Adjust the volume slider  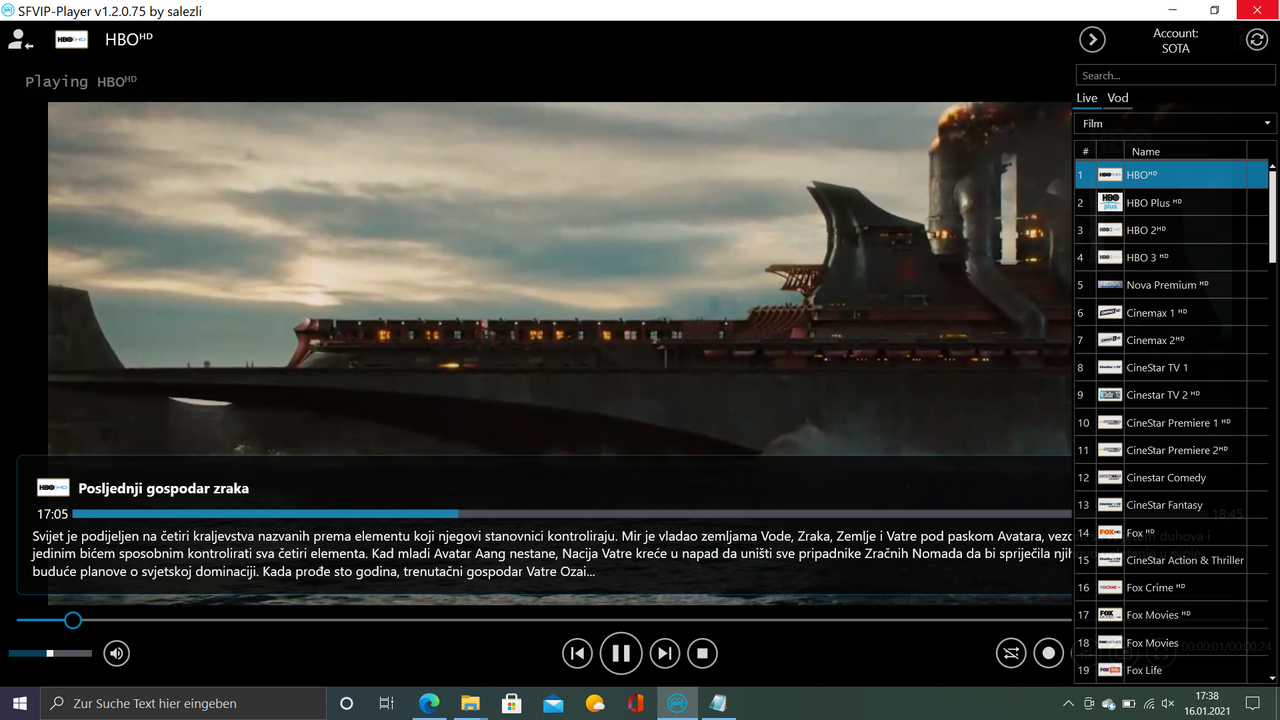(x=50, y=654)
